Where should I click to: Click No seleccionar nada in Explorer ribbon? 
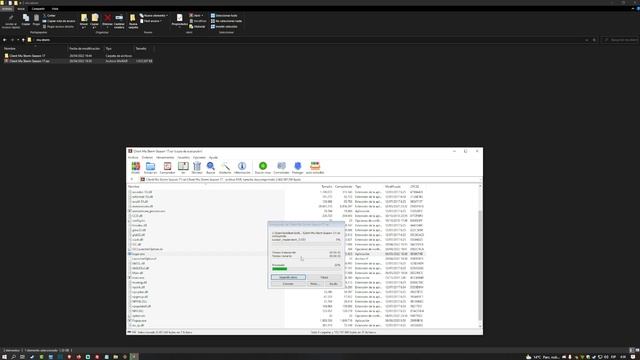226,21
